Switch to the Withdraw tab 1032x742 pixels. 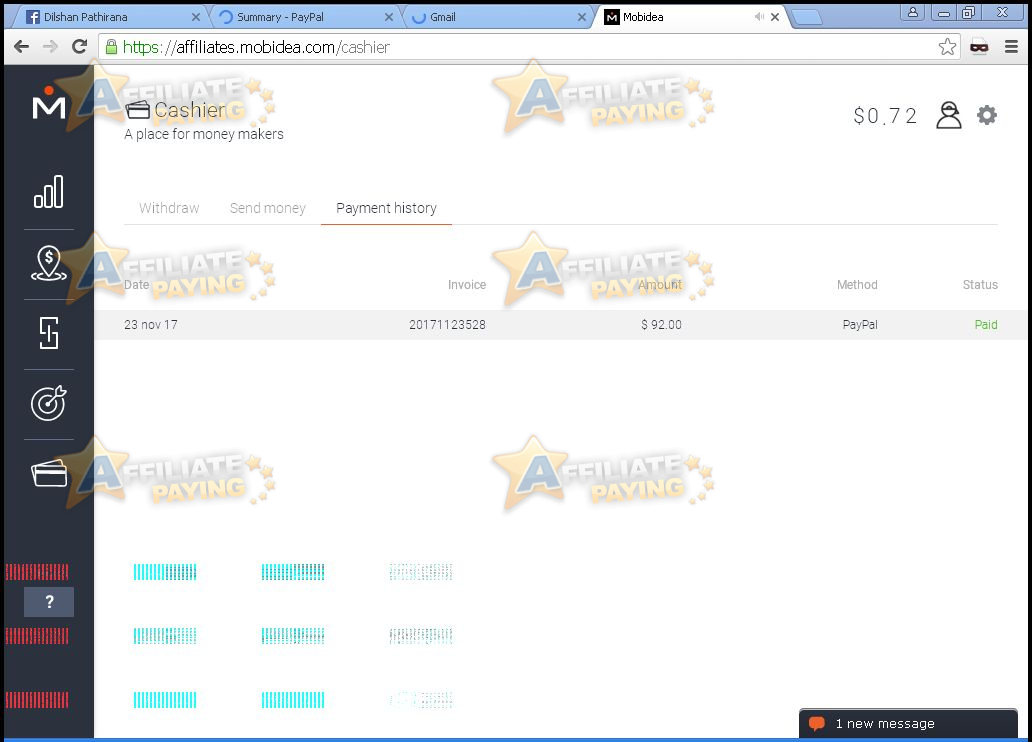[168, 208]
